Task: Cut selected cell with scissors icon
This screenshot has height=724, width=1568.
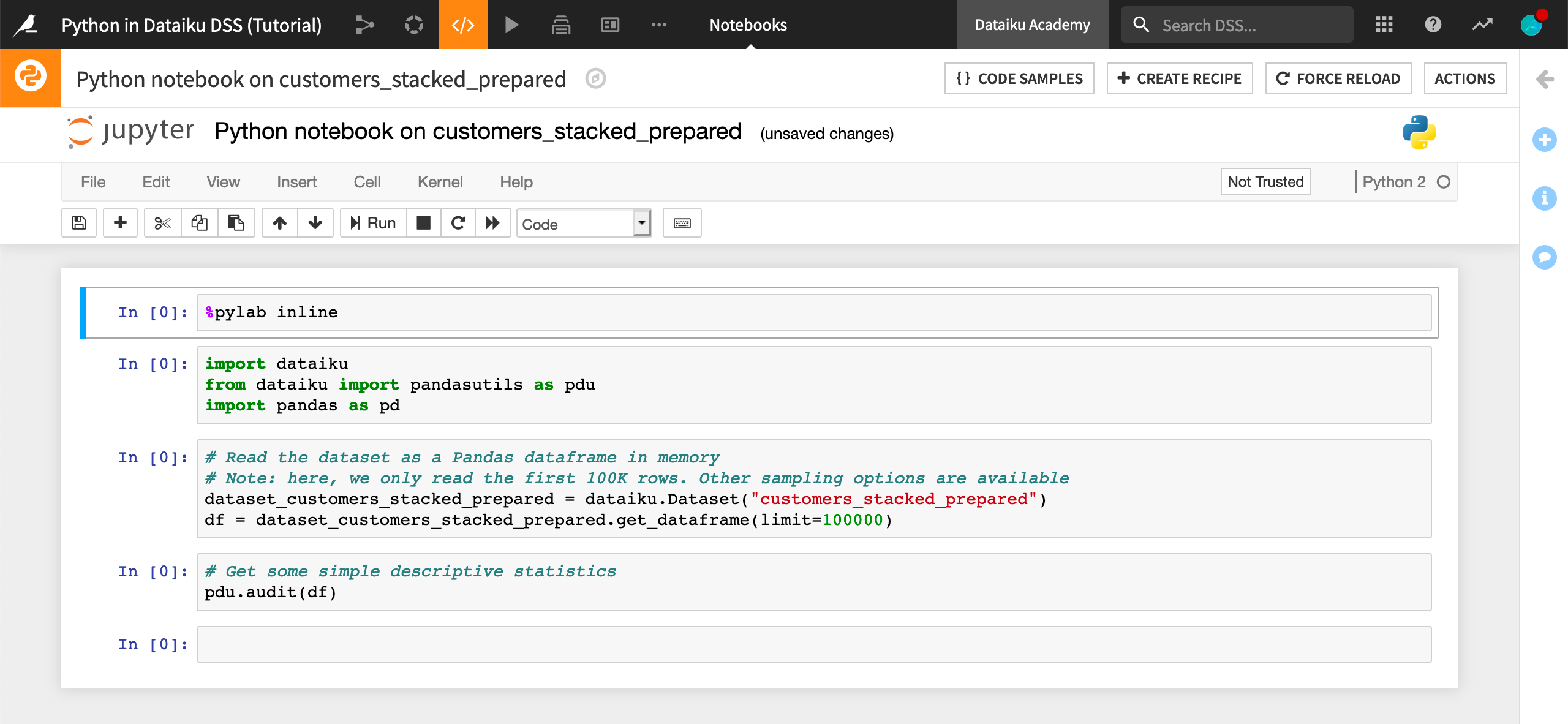Action: [162, 223]
